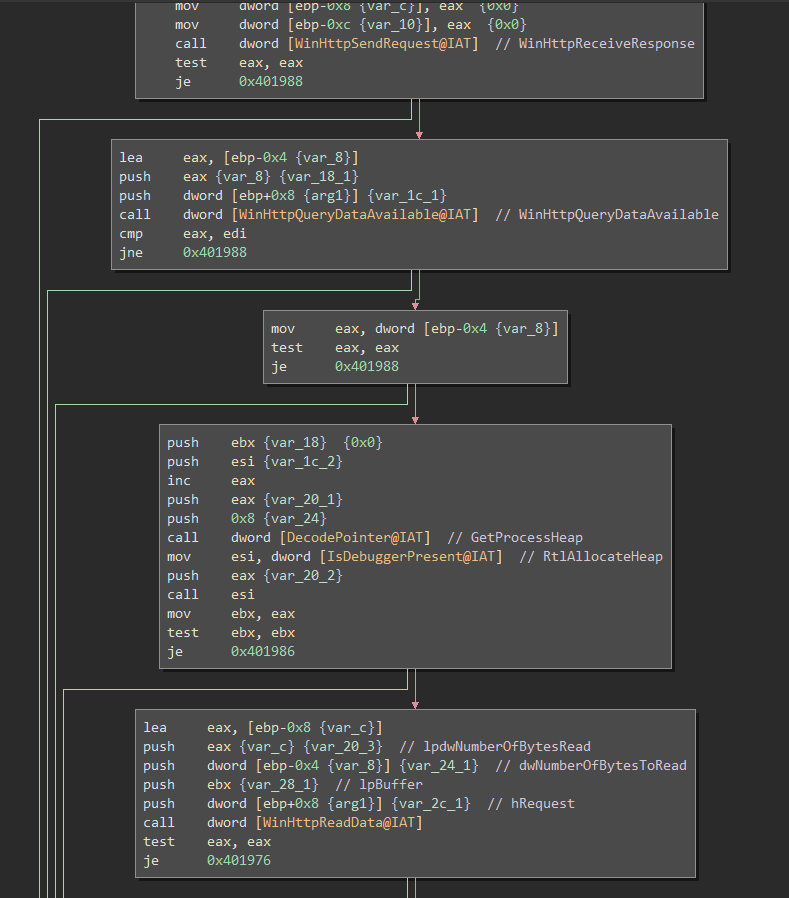
Task: Click DecodePointer@IAT symbol in call instruction
Action: pyautogui.click(x=355, y=538)
